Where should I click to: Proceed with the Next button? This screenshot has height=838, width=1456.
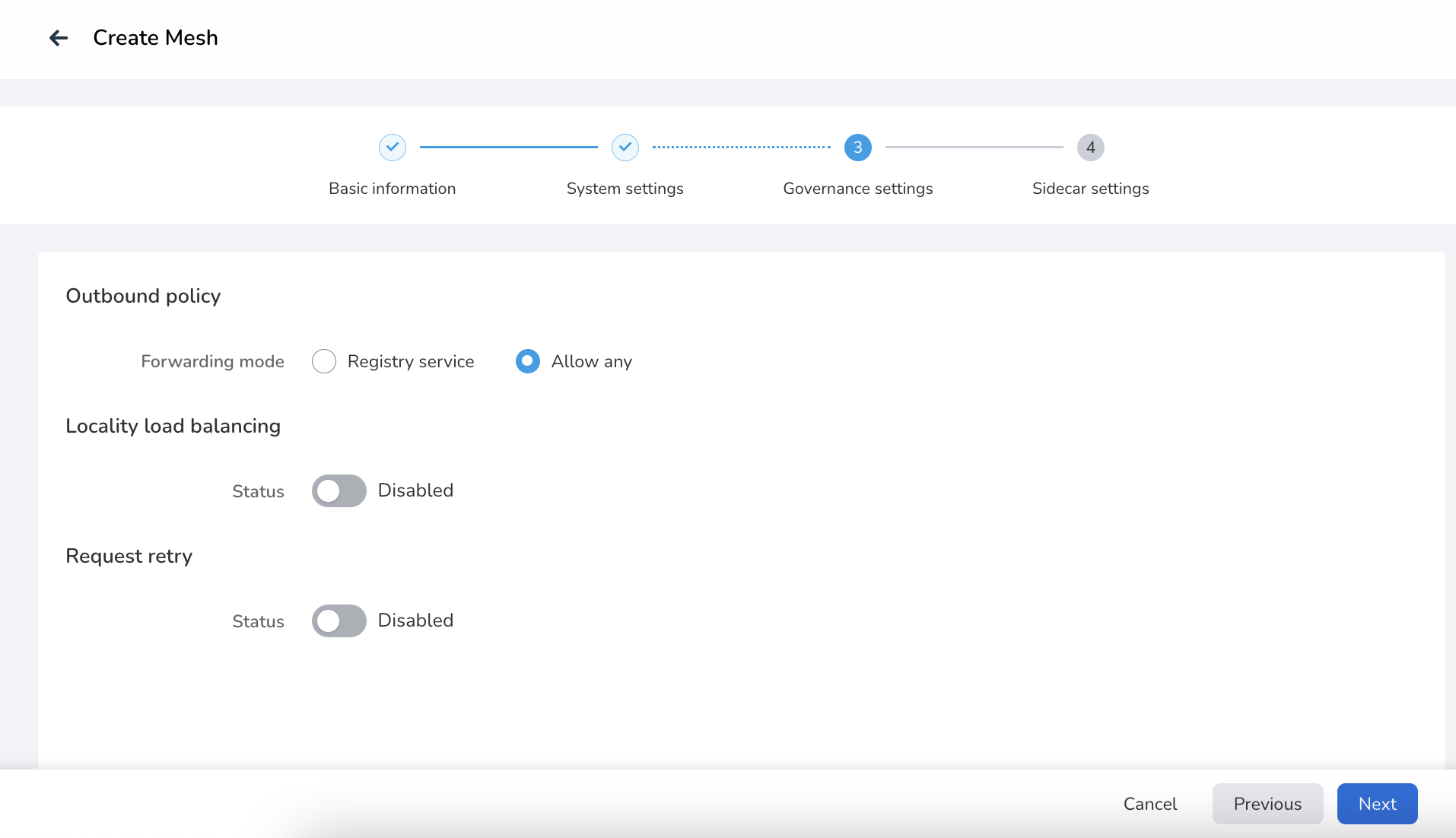(1378, 804)
